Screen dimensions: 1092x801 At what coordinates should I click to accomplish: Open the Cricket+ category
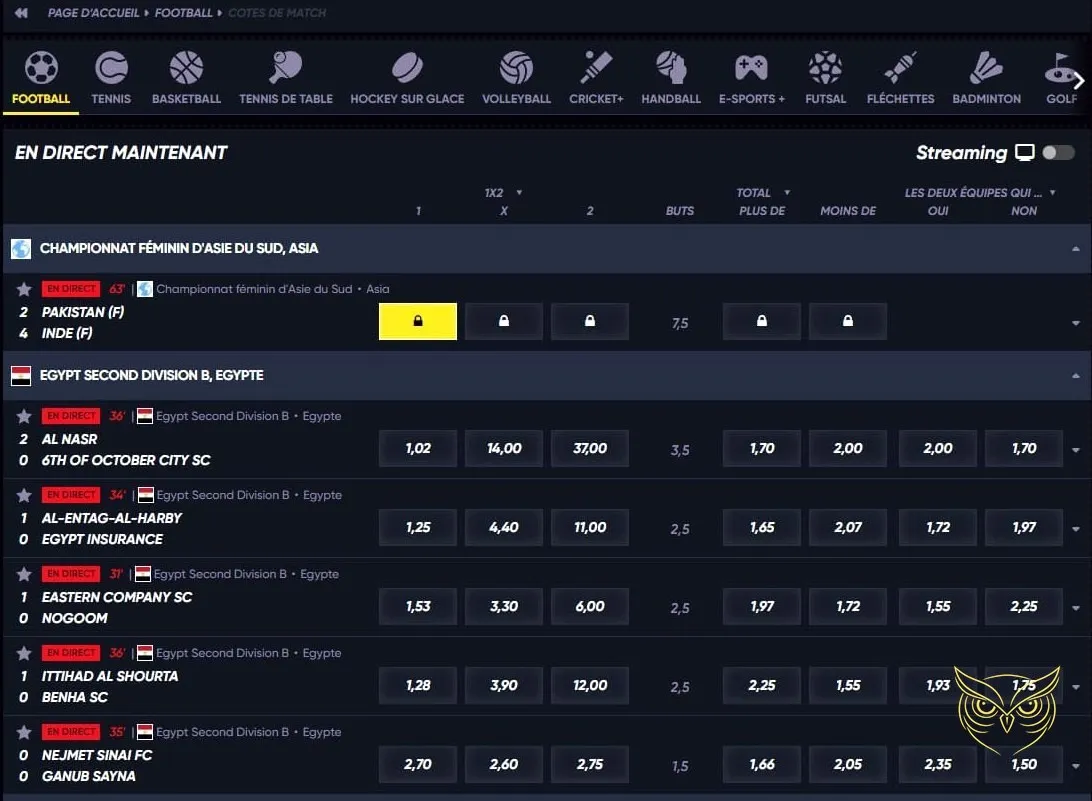tap(596, 75)
